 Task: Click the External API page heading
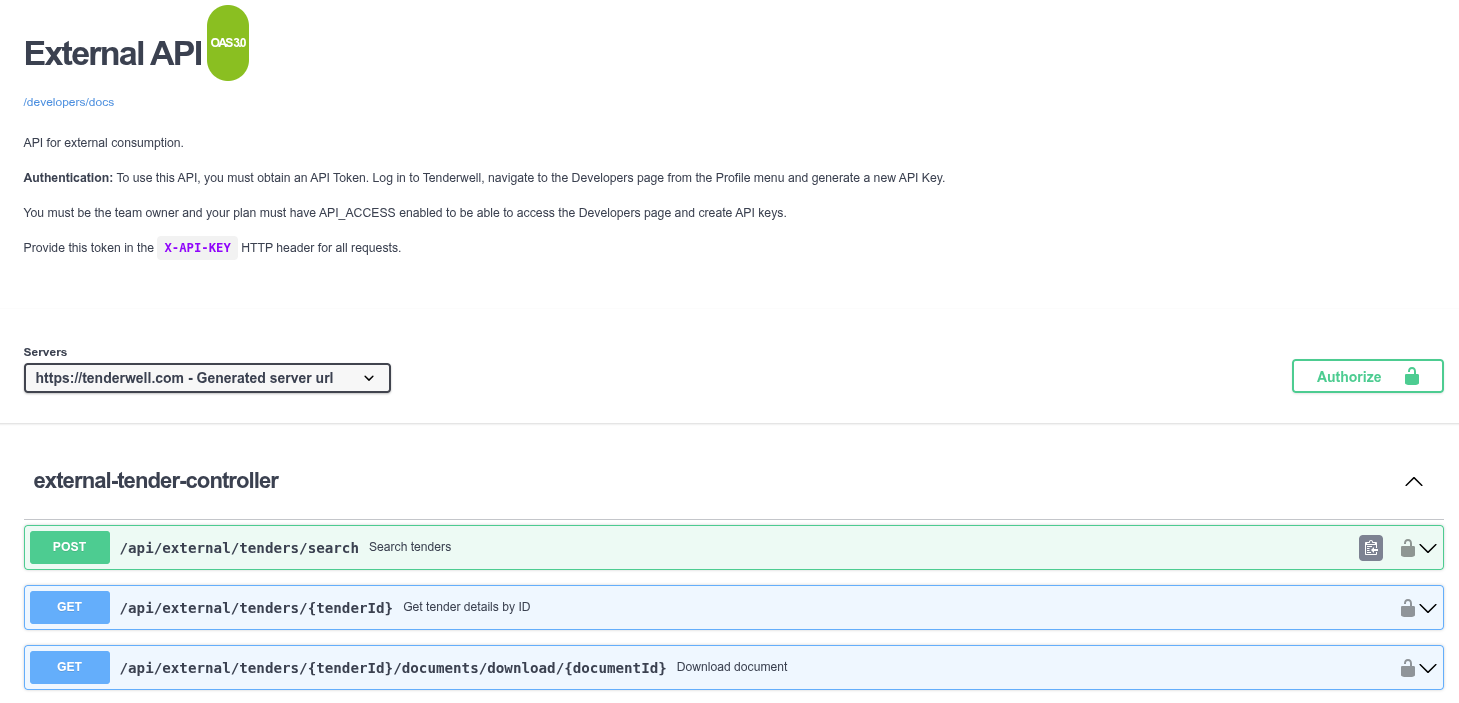point(111,53)
